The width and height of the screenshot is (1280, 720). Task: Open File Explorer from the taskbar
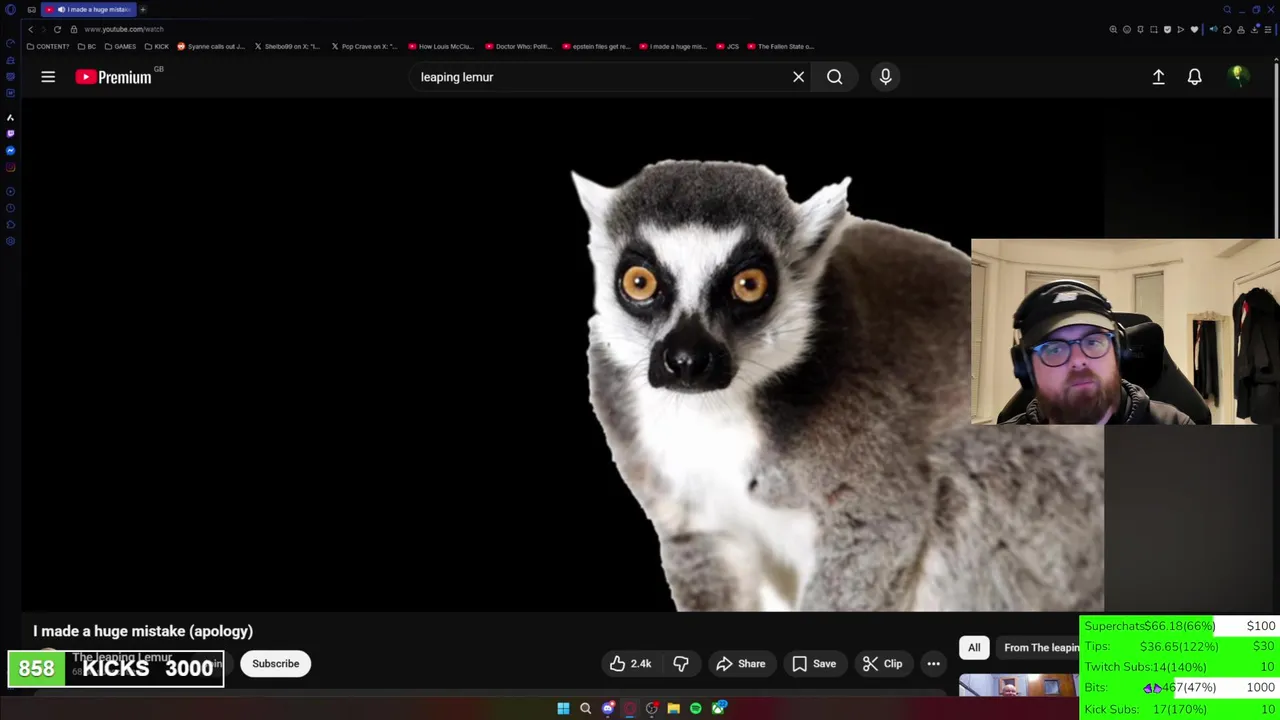pos(673,709)
